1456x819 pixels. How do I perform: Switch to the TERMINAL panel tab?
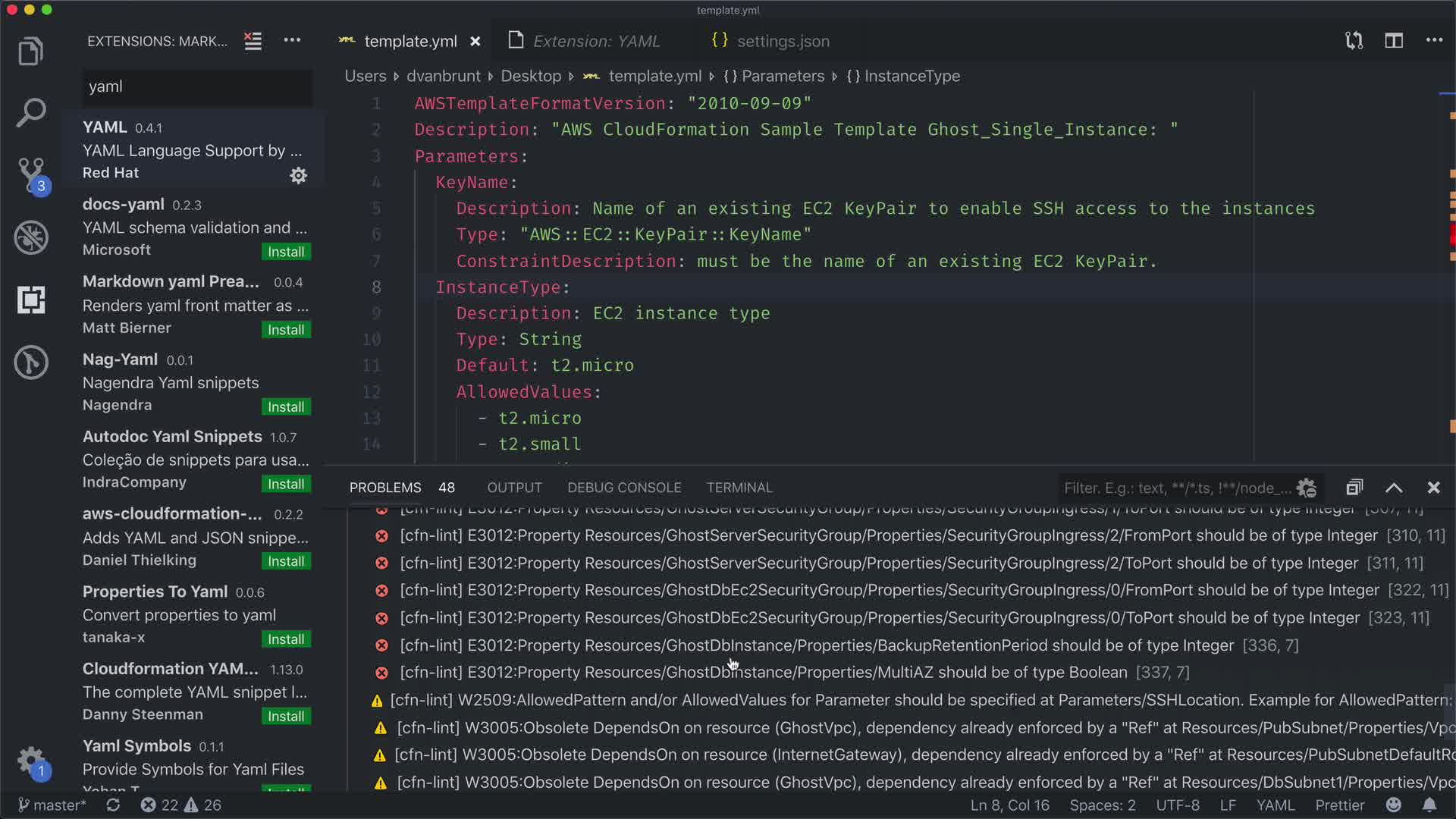(x=739, y=488)
